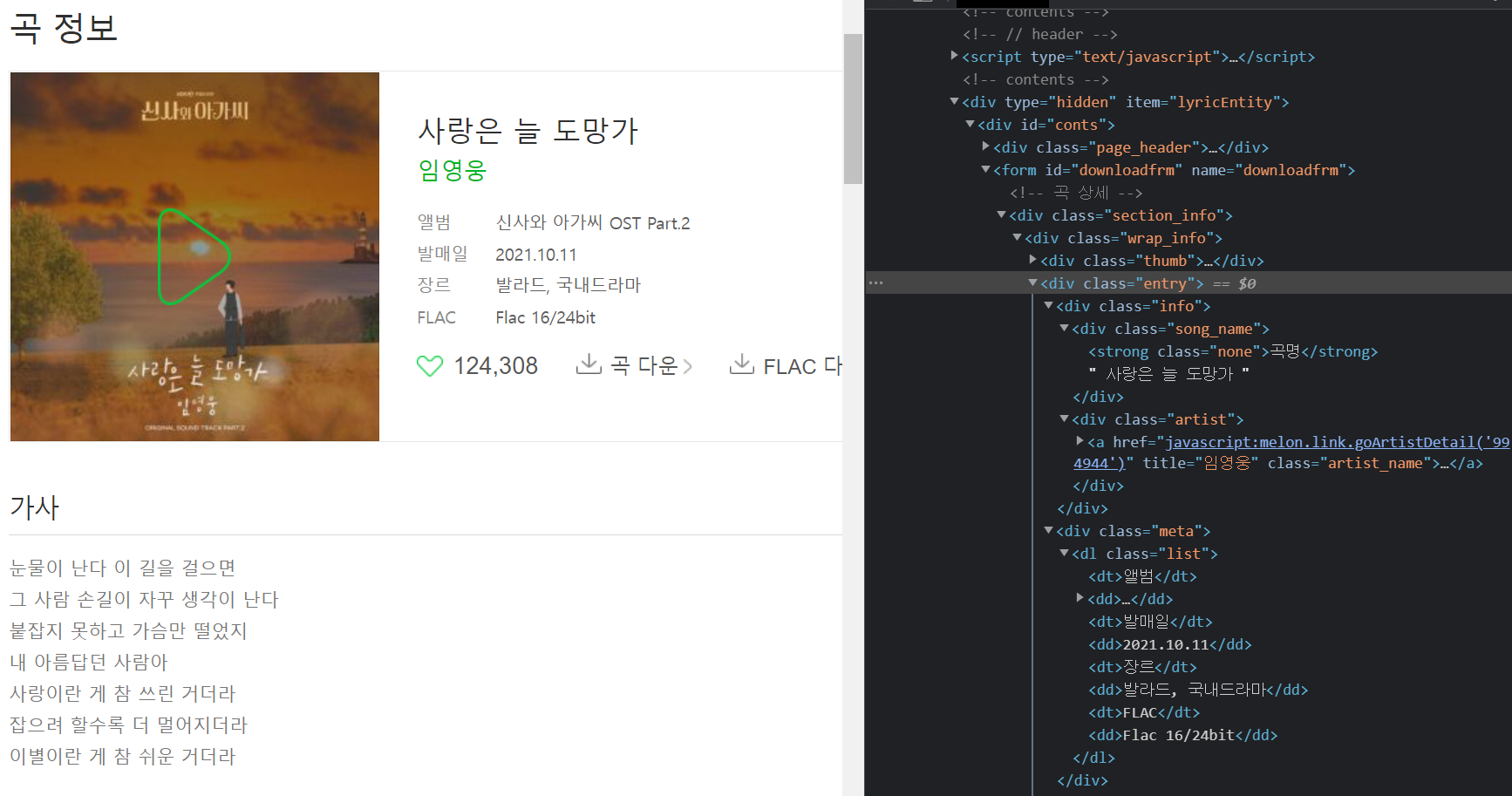Open the ellipsis menu beside the entry row
The width and height of the screenshot is (1512, 796).
pos(876,283)
